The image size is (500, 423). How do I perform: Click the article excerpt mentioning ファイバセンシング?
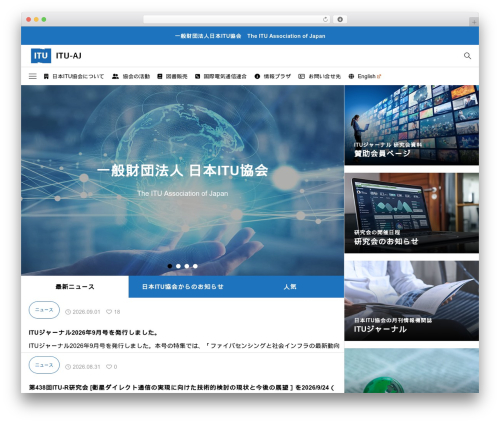[184, 346]
